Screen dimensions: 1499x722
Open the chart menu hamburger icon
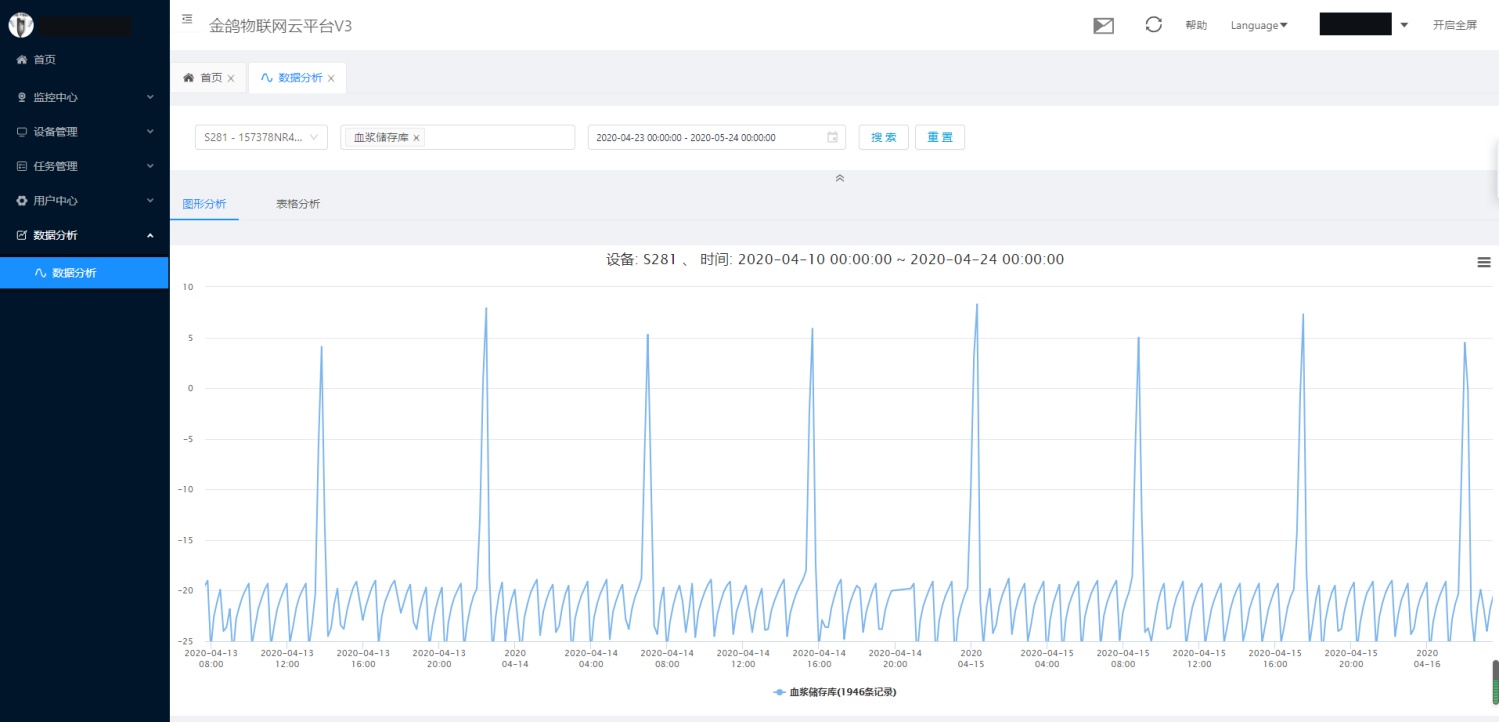click(x=1484, y=262)
